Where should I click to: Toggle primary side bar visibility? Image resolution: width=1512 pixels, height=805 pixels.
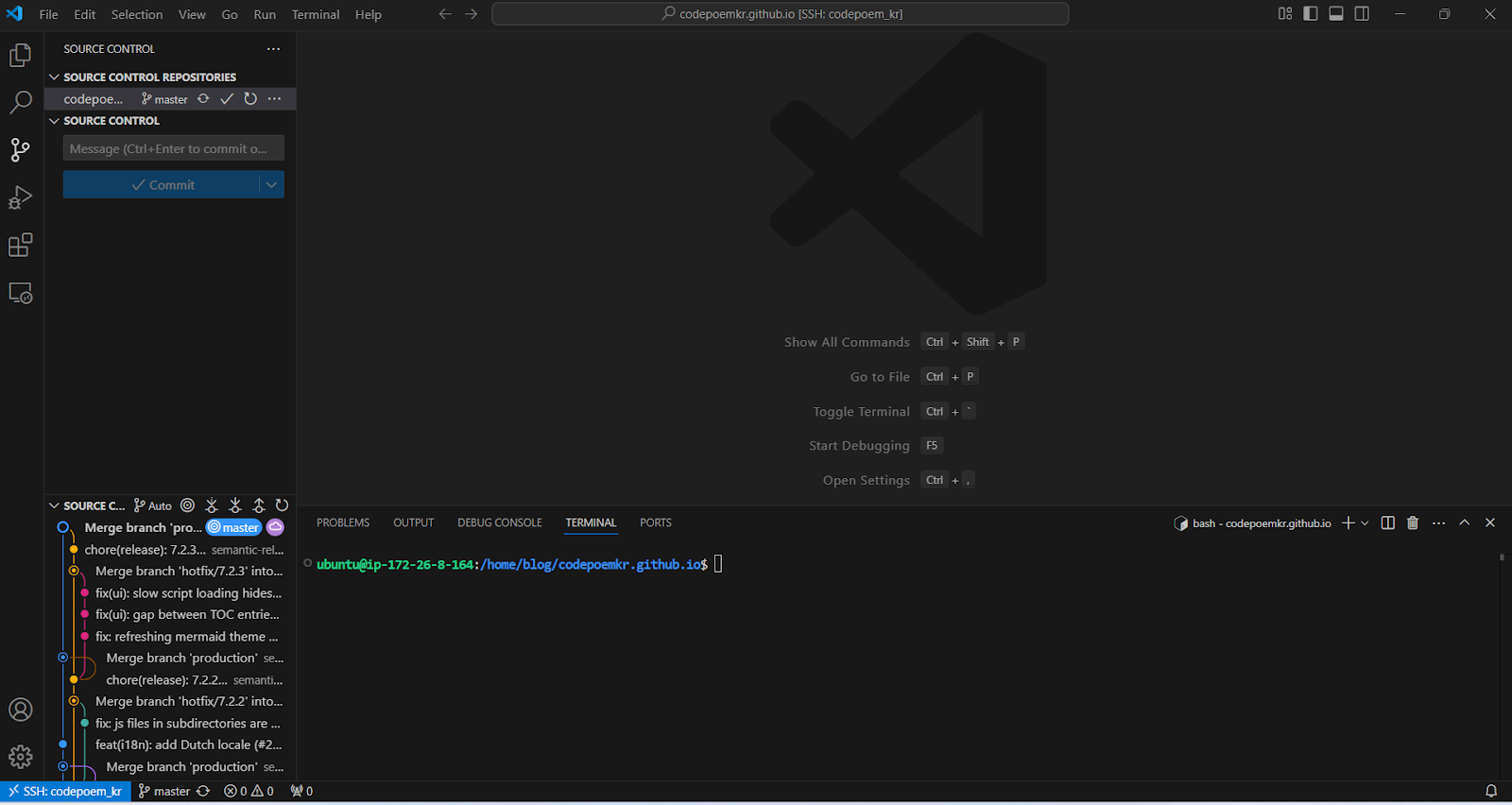[x=1311, y=14]
